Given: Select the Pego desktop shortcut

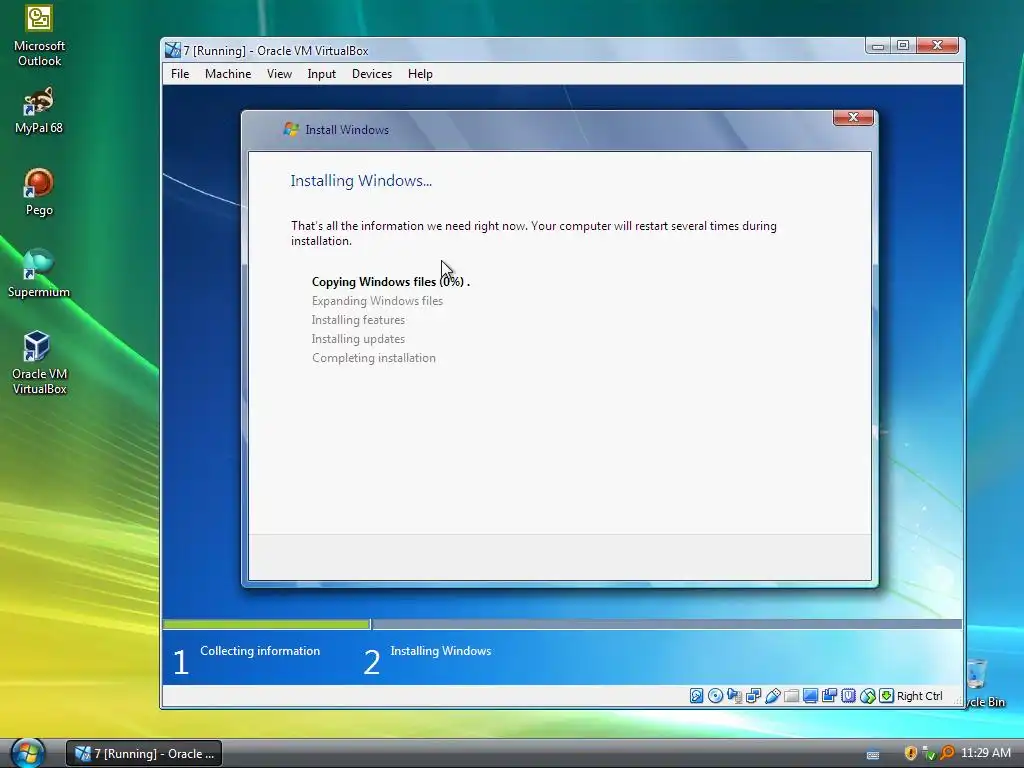Looking at the screenshot, I should tap(39, 193).
